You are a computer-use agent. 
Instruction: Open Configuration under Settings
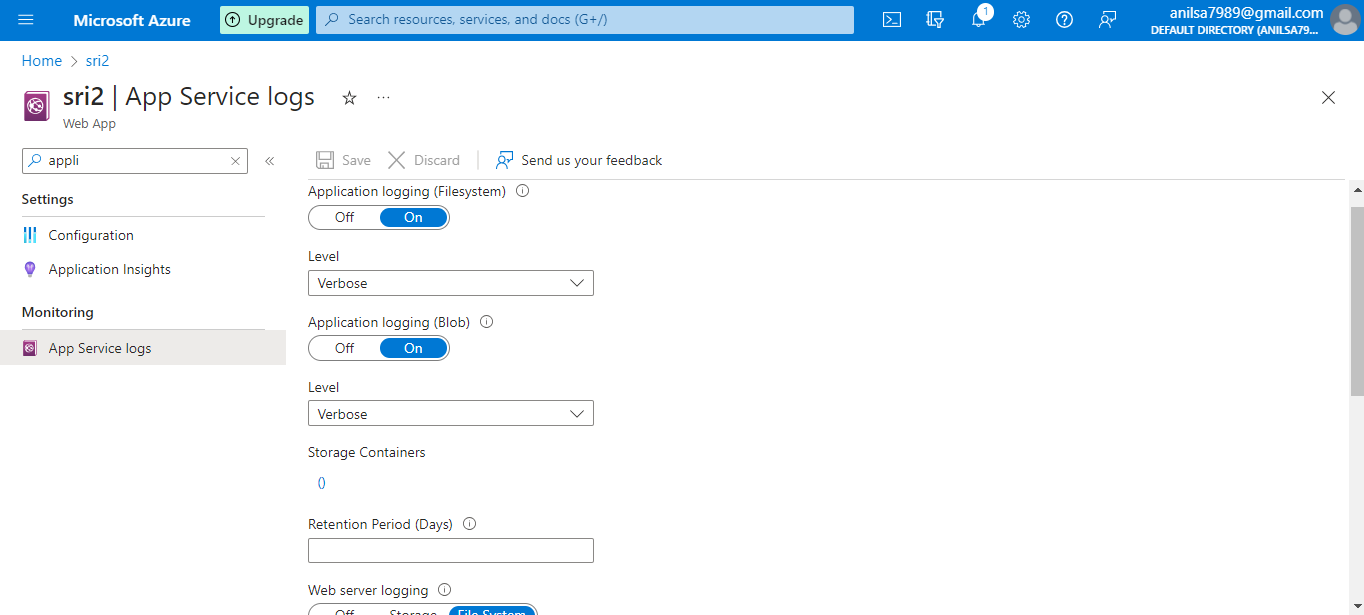pos(89,234)
